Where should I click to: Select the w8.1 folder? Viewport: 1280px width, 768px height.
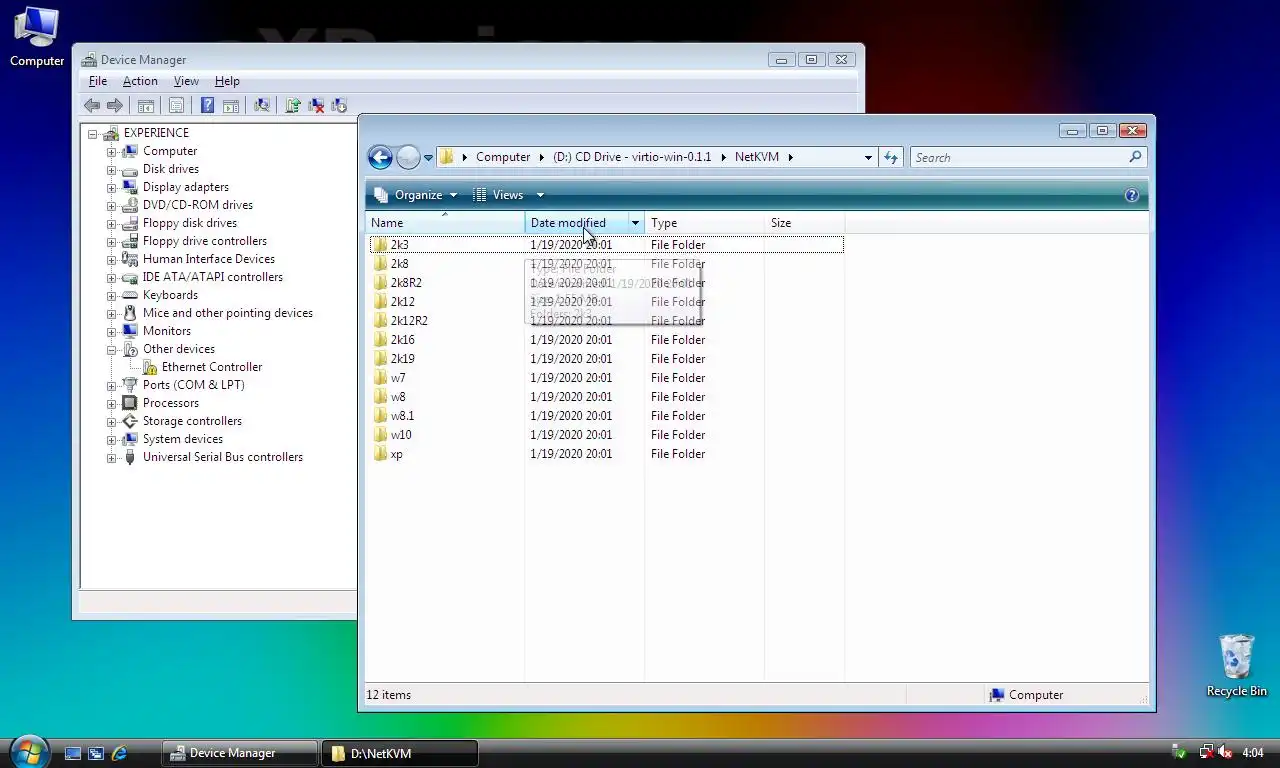click(393, 416)
